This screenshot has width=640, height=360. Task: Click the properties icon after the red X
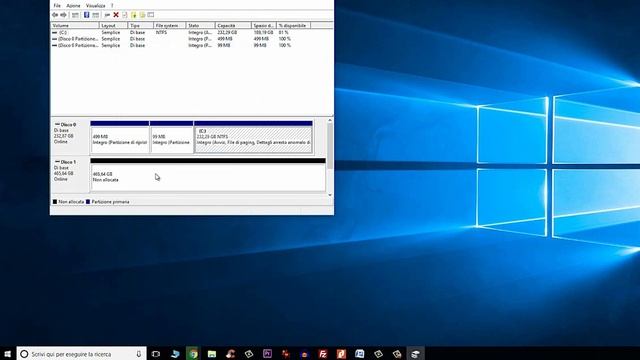pyautogui.click(x=124, y=15)
